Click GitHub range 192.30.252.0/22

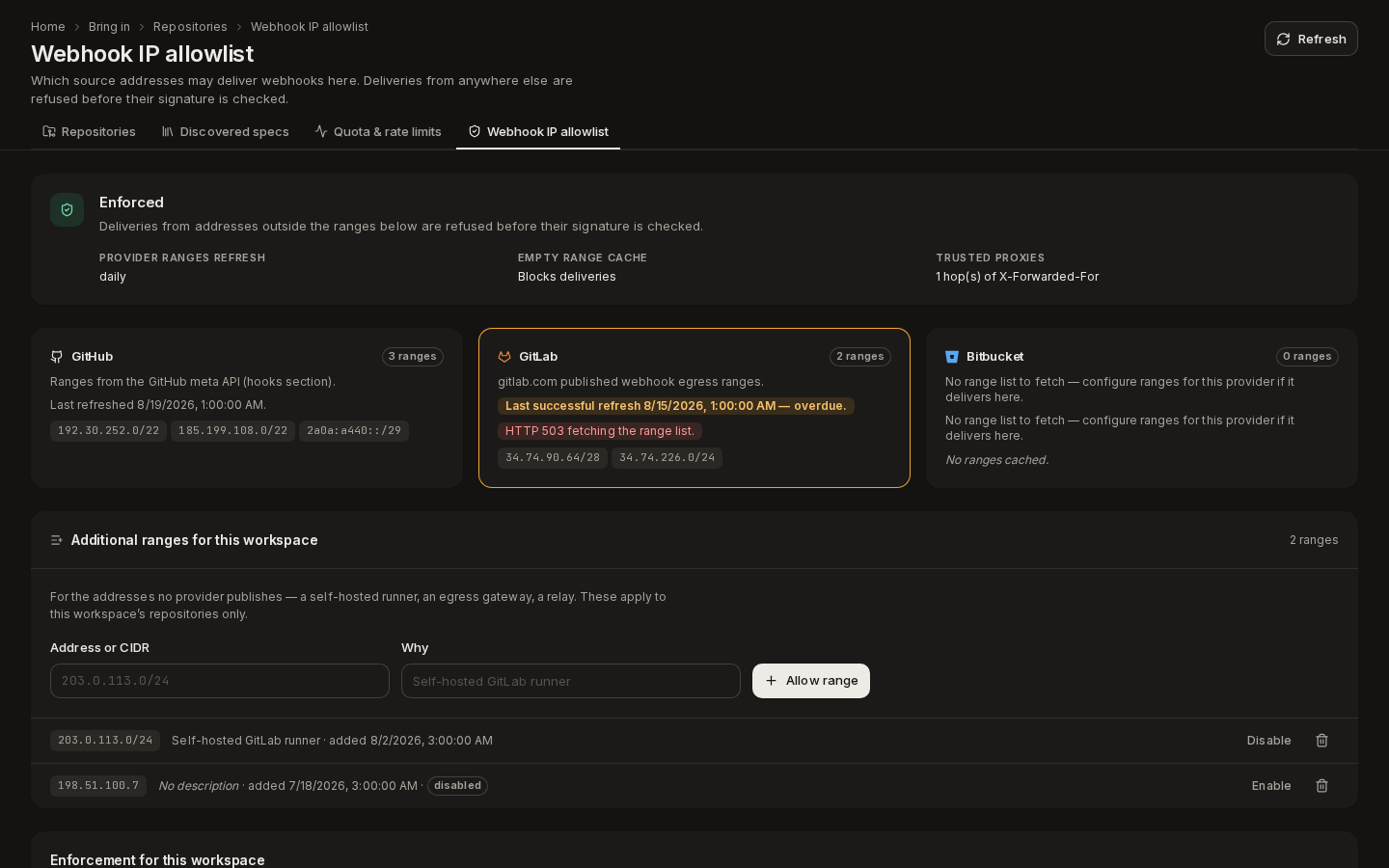pyautogui.click(x=108, y=431)
